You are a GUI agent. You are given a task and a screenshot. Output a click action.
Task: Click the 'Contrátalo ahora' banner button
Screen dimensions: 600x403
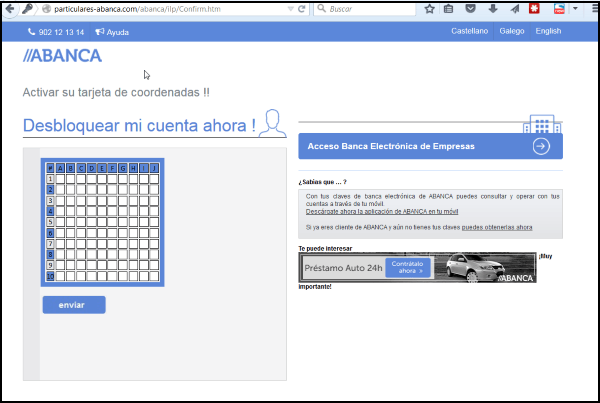pyautogui.click(x=408, y=268)
